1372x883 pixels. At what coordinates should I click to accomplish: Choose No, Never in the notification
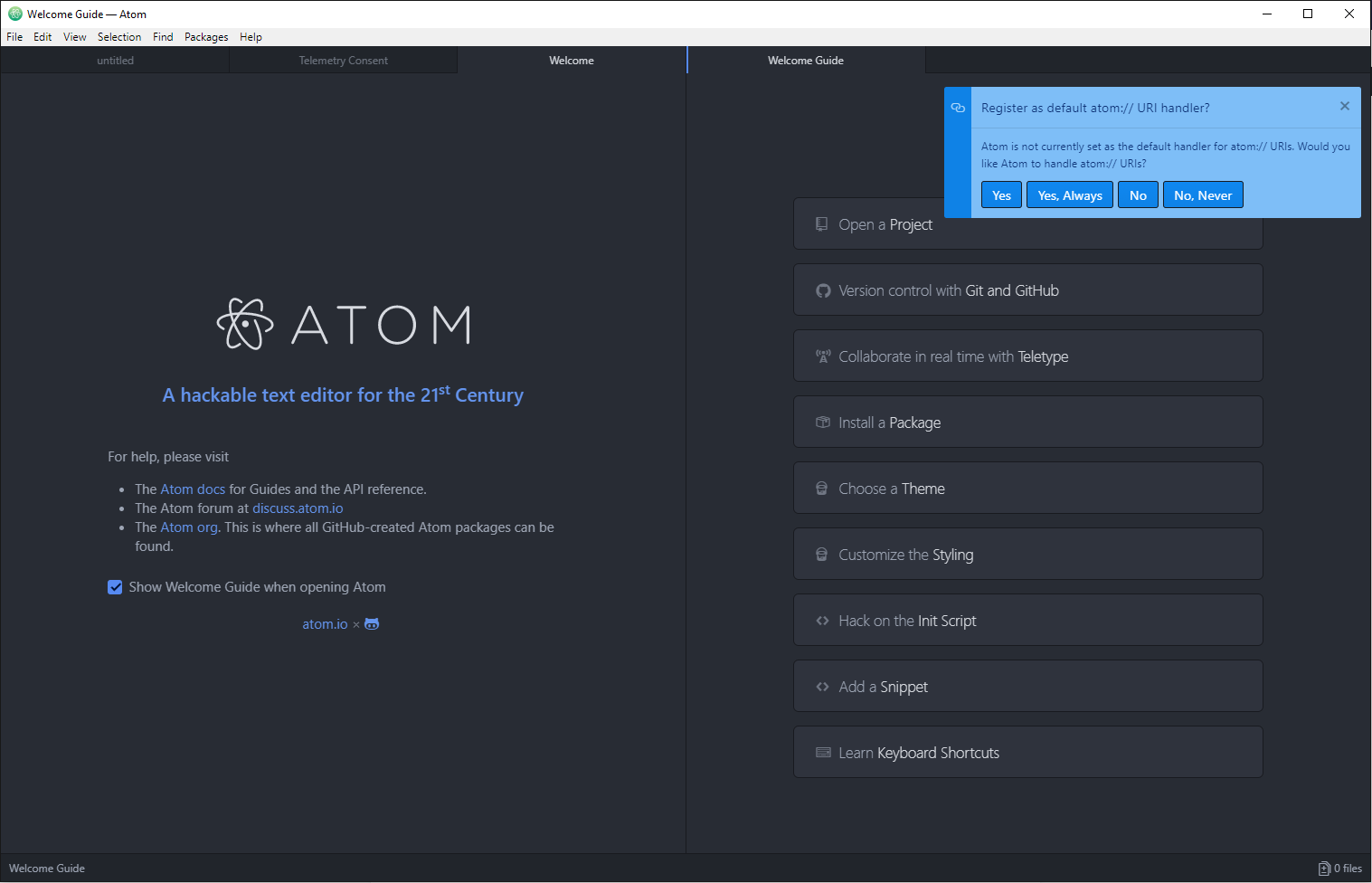[1202, 195]
